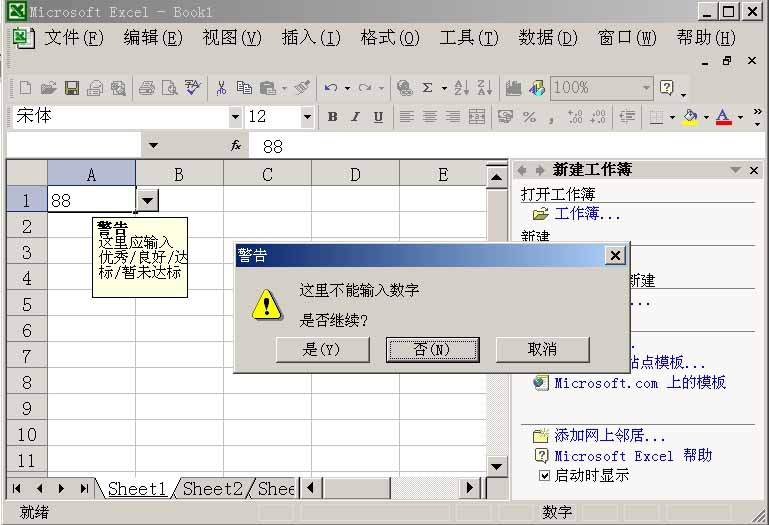Click the AutoSum sigma icon
The width and height of the screenshot is (769, 525).
428,88
